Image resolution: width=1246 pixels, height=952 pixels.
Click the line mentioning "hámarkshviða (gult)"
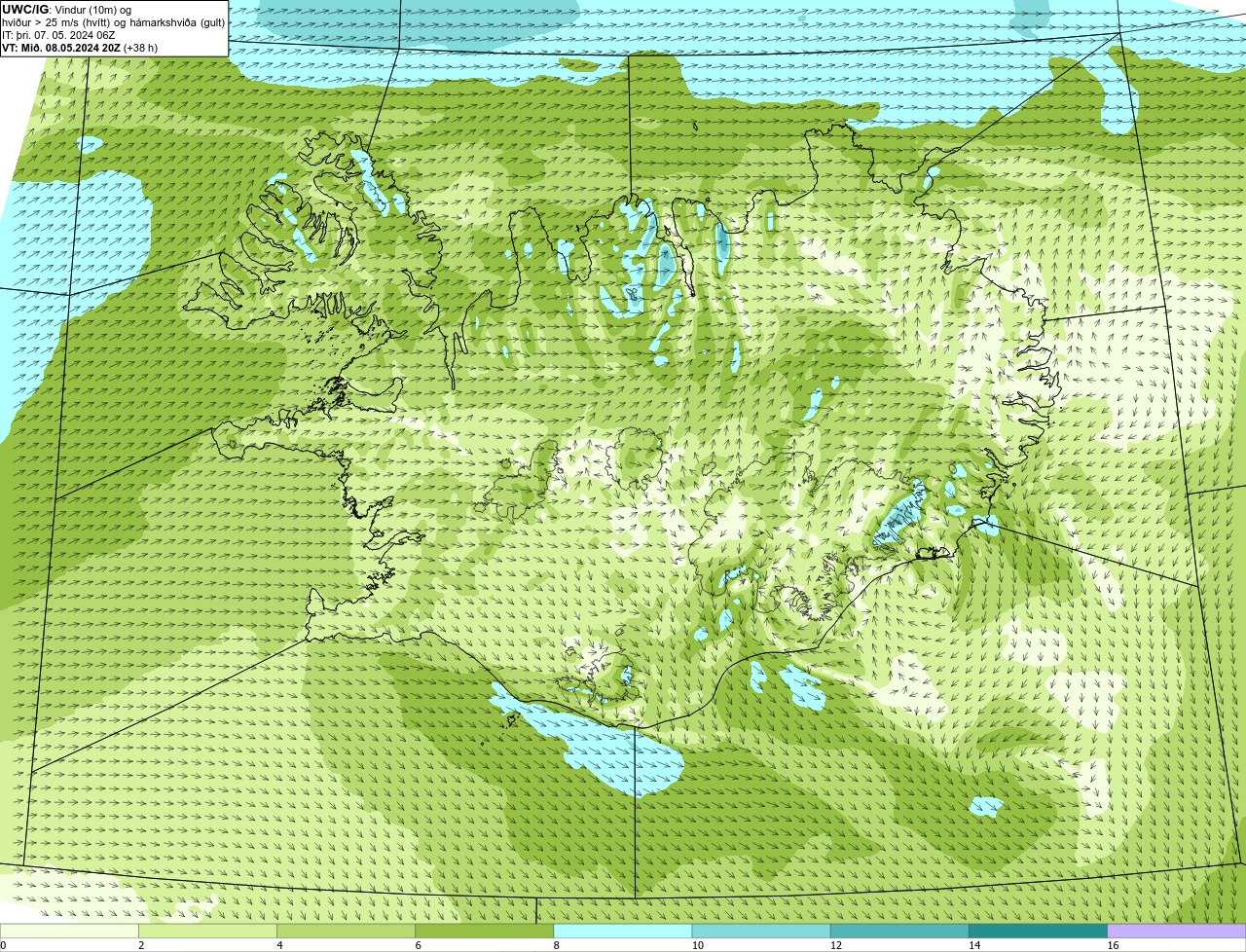pyautogui.click(x=114, y=22)
